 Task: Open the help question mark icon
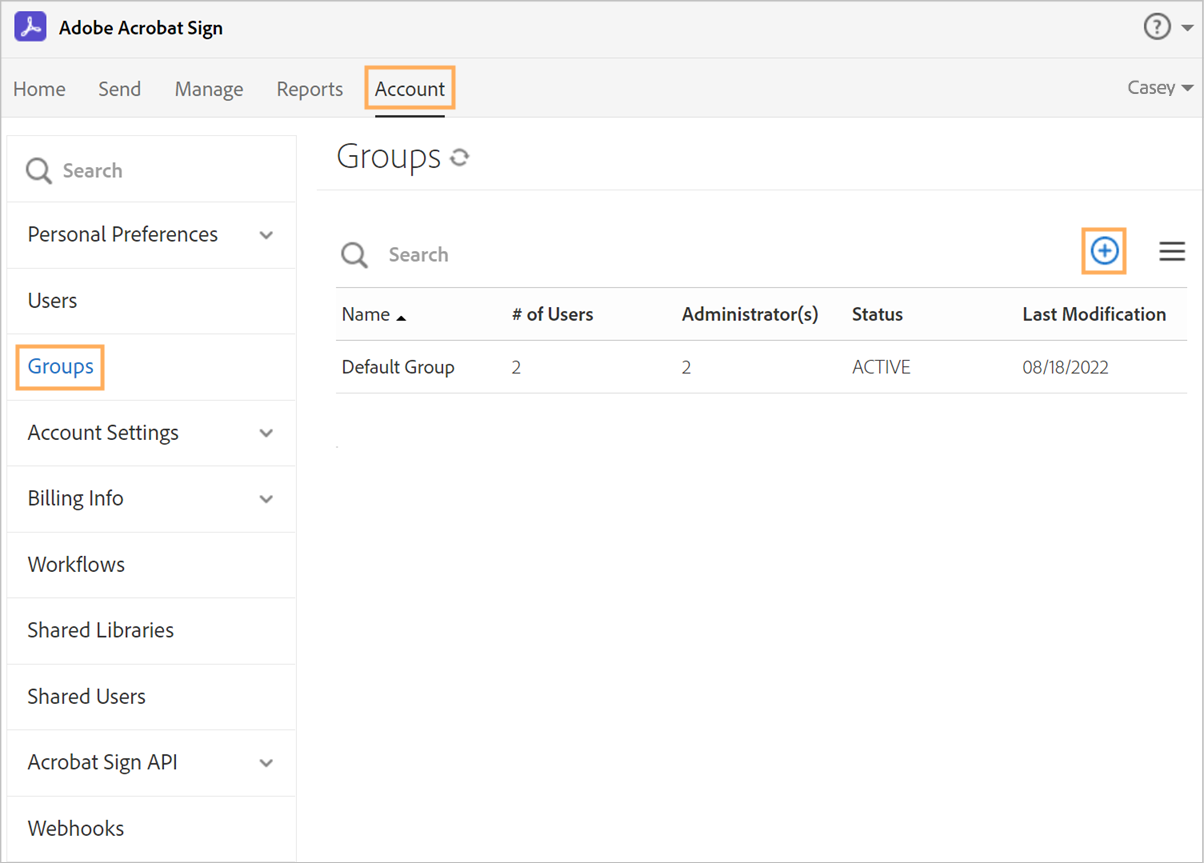tap(1157, 27)
